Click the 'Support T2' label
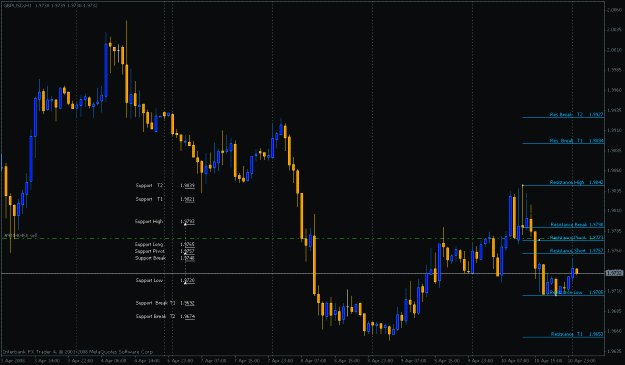 [x=149, y=185]
